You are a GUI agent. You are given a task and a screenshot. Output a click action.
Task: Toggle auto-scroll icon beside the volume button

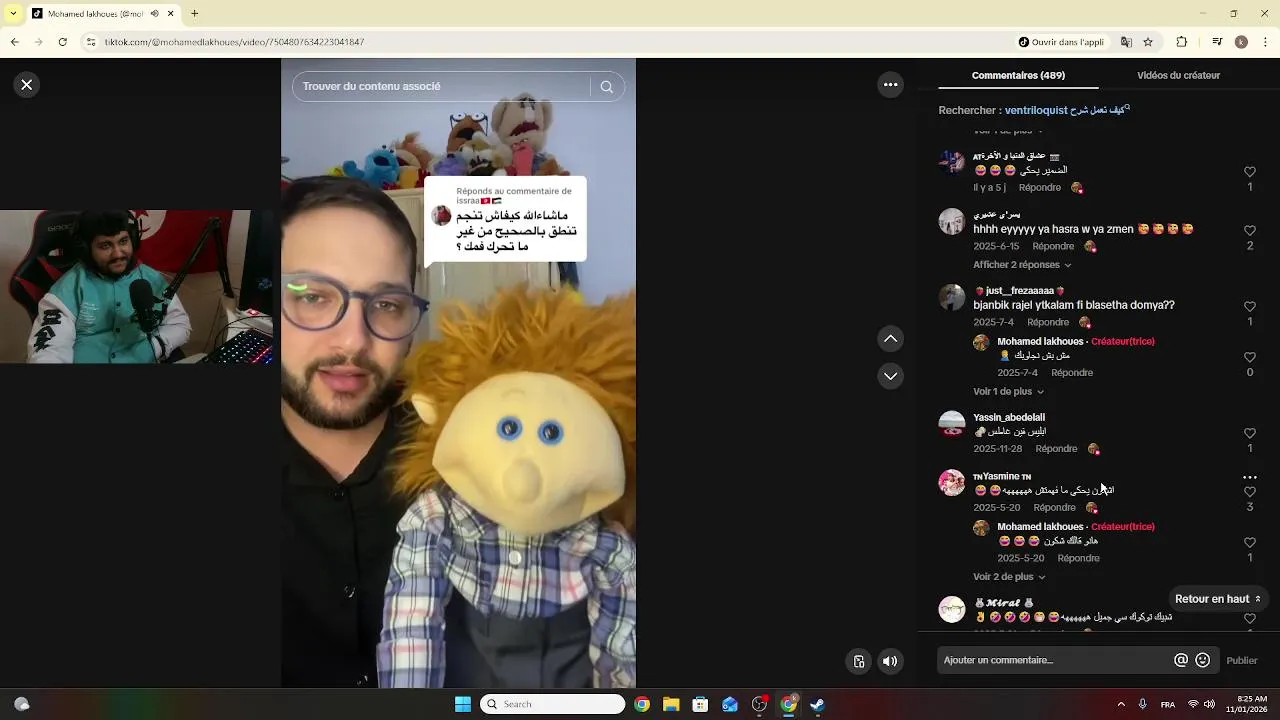click(859, 661)
